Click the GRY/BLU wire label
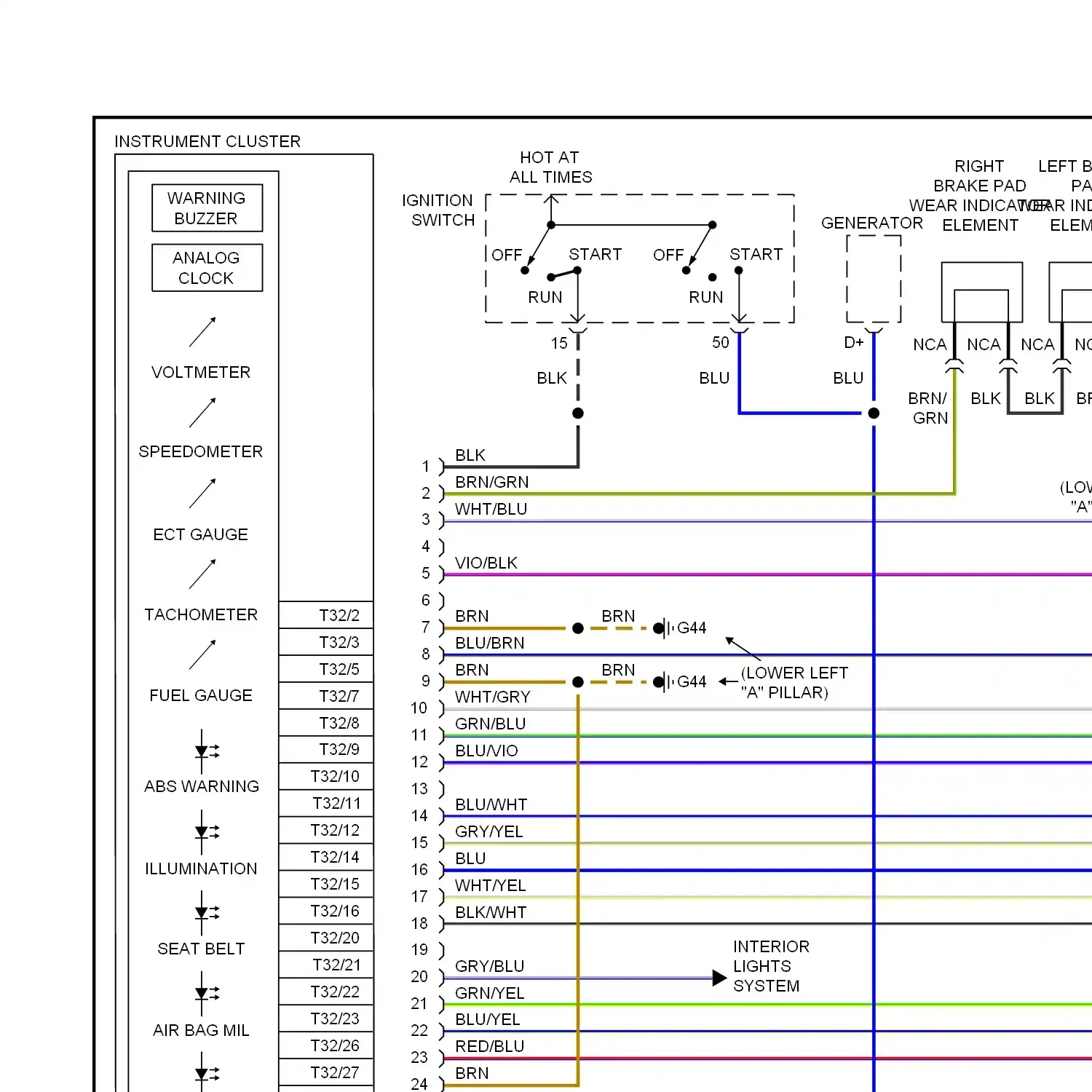This screenshot has width=1092, height=1092. point(489,966)
